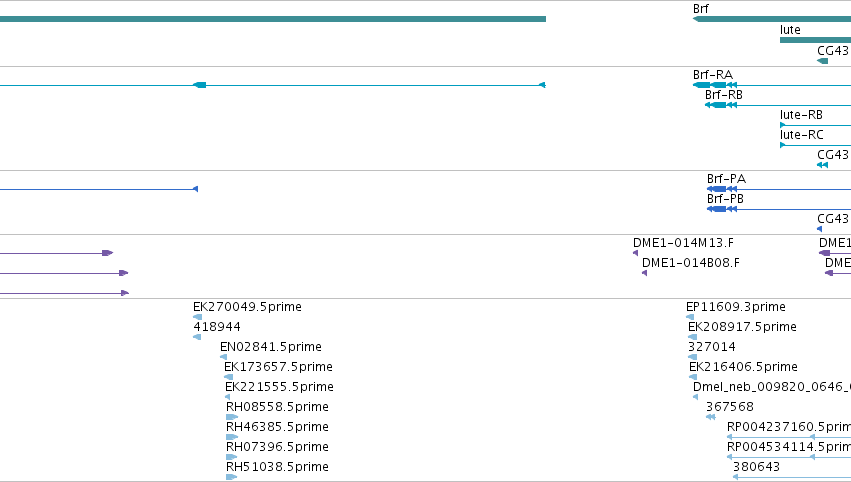Image resolution: width=851 pixels, height=482 pixels.
Task: Select the EK270049.5prime EST arrow
Action: (198, 317)
